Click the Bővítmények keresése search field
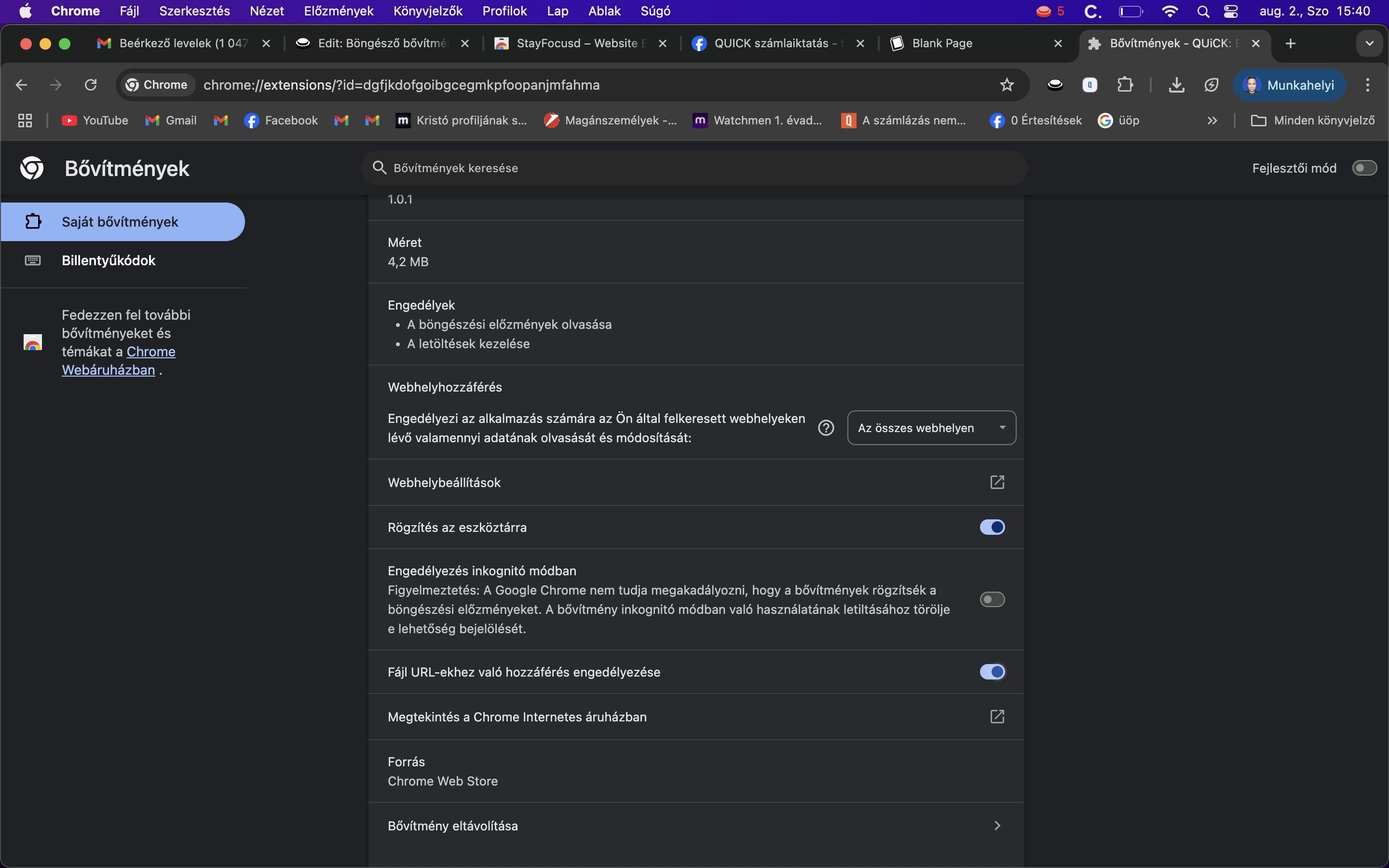The height and width of the screenshot is (868, 1389). tap(694, 168)
